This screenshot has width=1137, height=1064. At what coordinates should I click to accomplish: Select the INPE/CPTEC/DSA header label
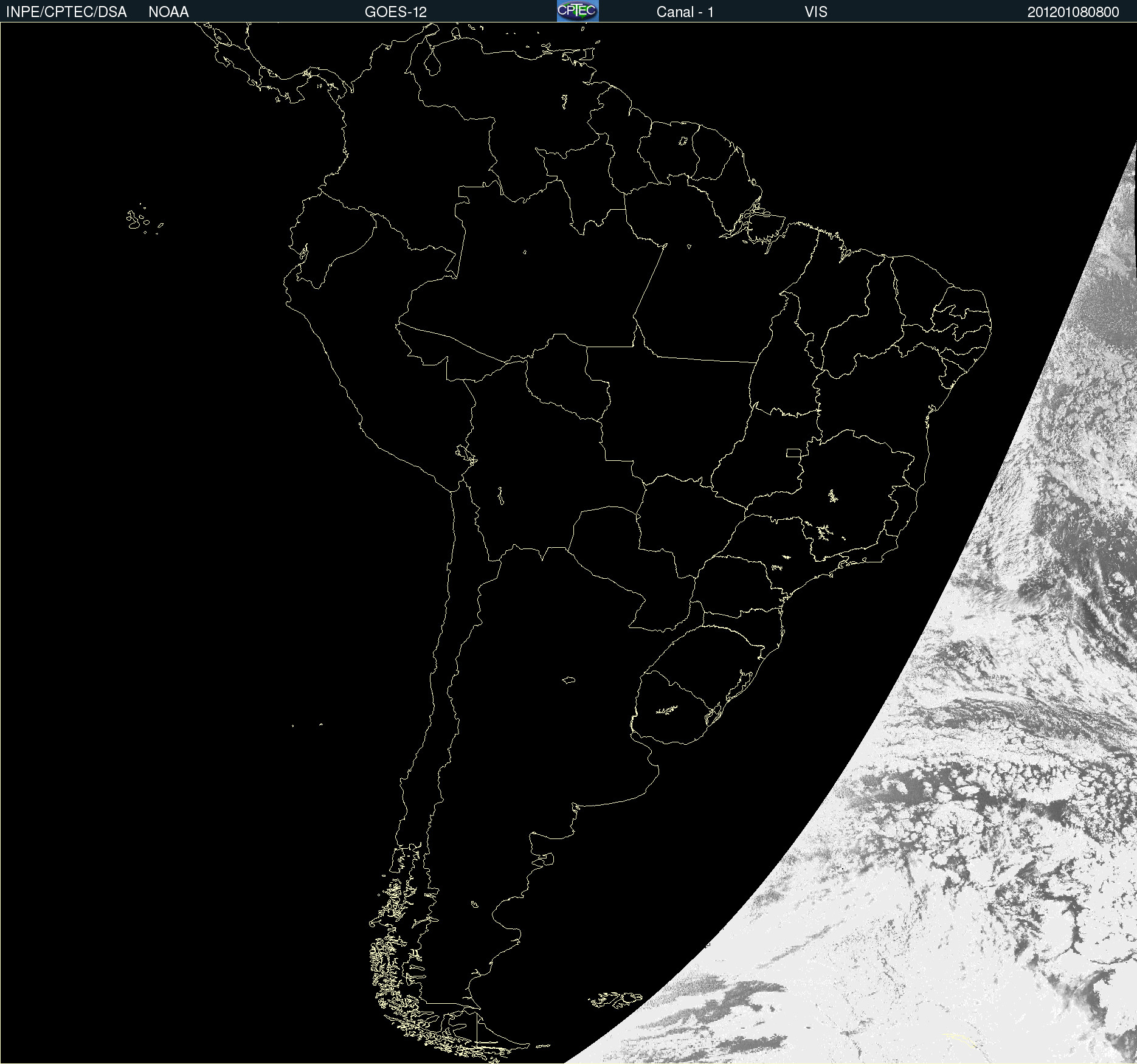66,12
